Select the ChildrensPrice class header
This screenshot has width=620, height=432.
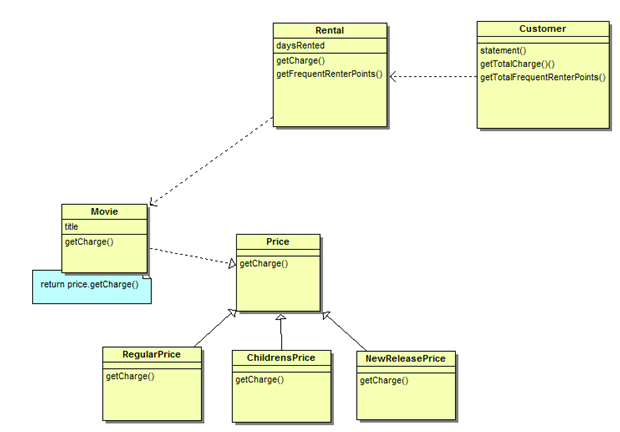tap(280, 358)
